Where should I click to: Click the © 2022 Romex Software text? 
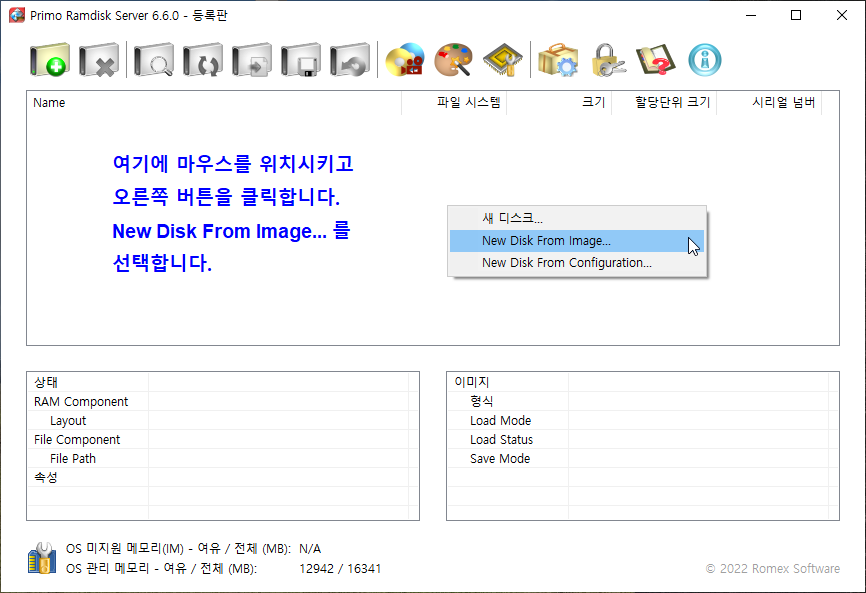point(773,569)
